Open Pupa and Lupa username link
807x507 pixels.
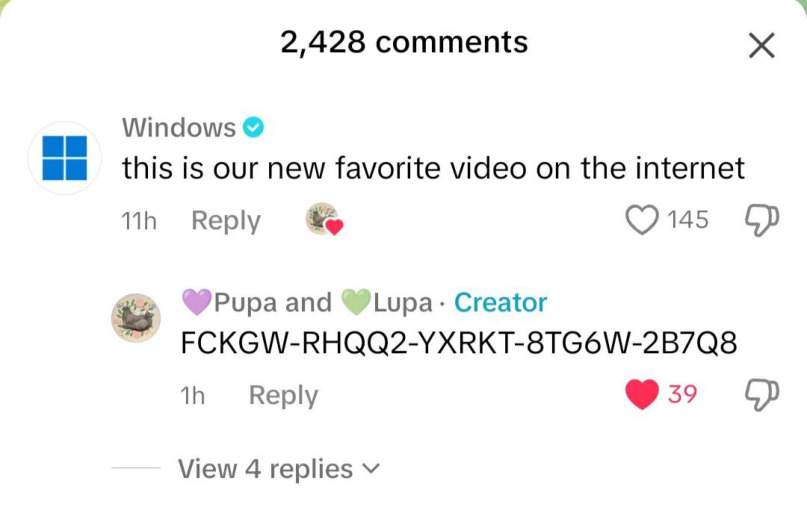[x=307, y=302]
